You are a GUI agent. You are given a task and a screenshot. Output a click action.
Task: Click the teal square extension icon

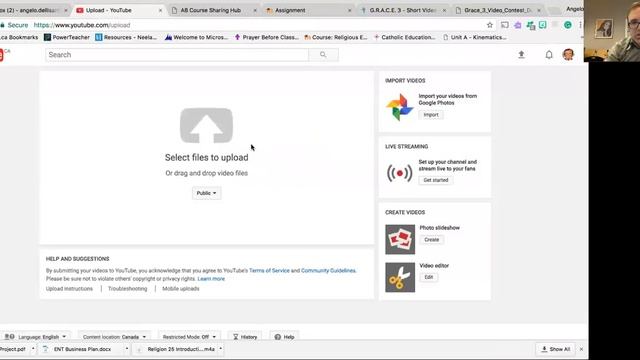pyautogui.click(x=543, y=25)
